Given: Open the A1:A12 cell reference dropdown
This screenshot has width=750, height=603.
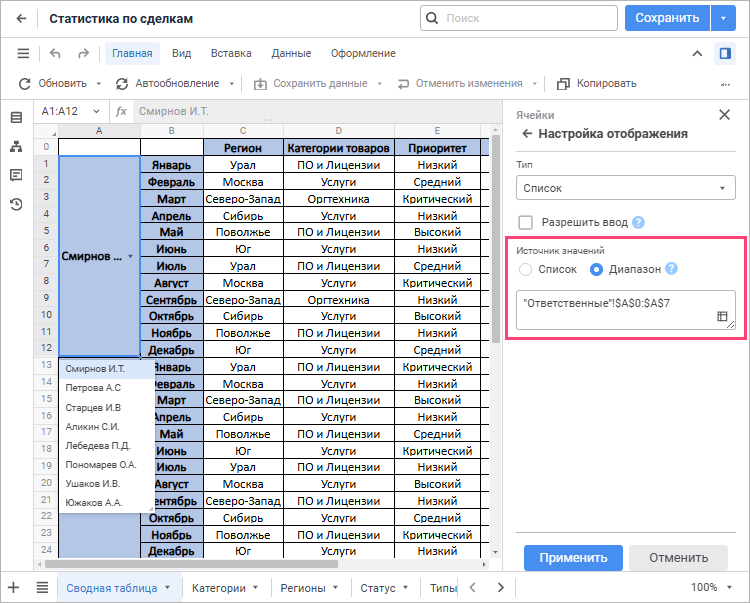Looking at the screenshot, I should point(96,111).
